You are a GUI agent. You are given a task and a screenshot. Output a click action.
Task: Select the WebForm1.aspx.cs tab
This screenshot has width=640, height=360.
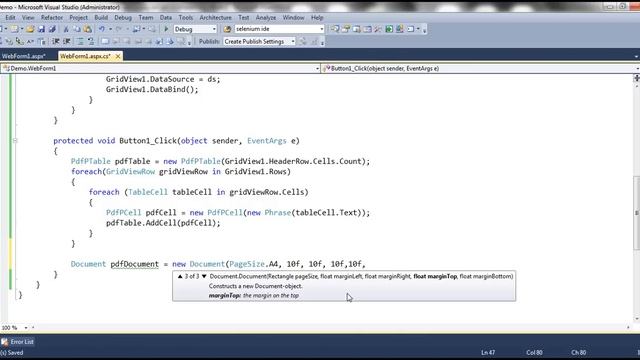85,56
